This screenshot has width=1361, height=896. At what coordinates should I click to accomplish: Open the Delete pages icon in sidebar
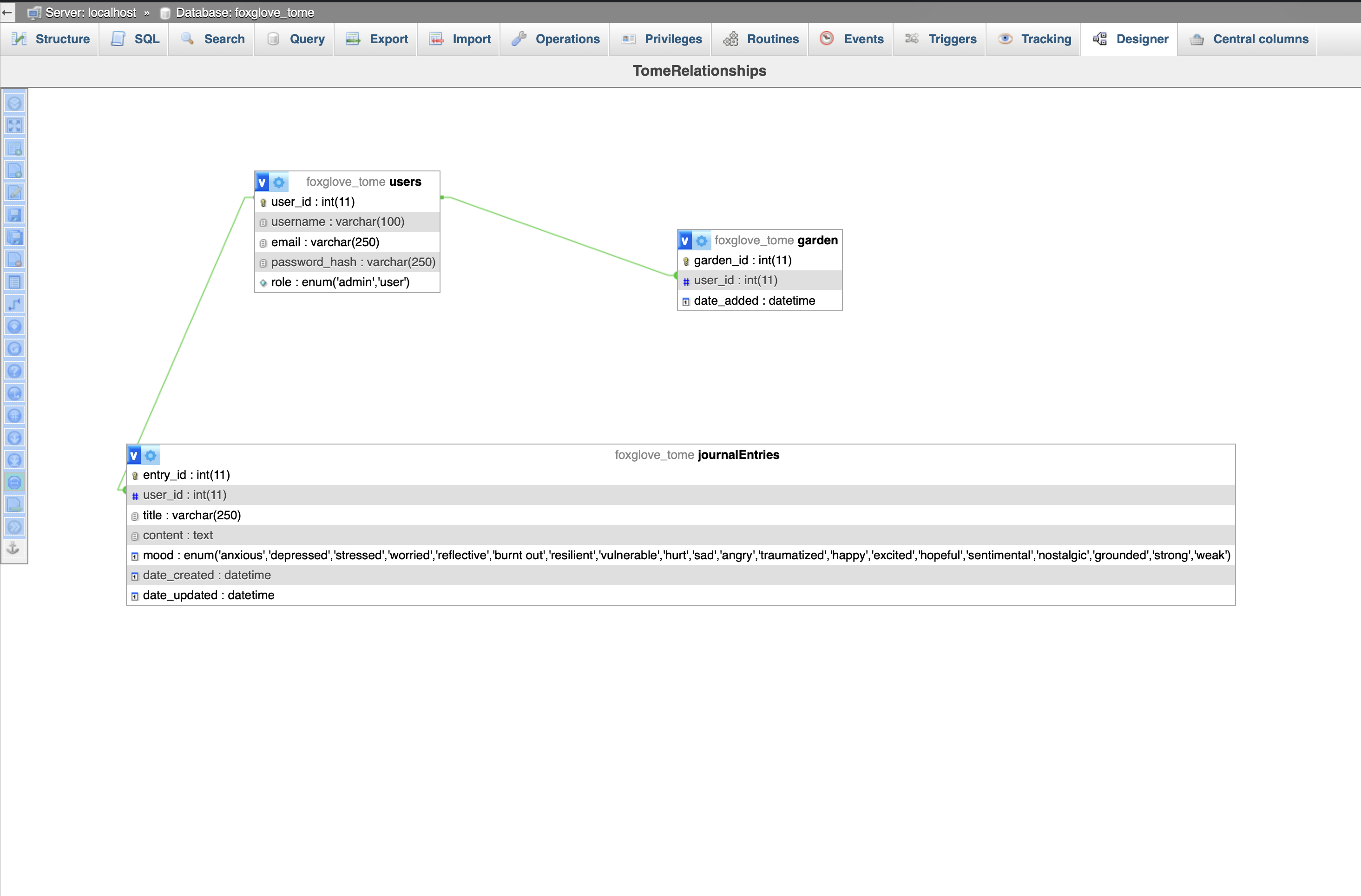pos(14,259)
